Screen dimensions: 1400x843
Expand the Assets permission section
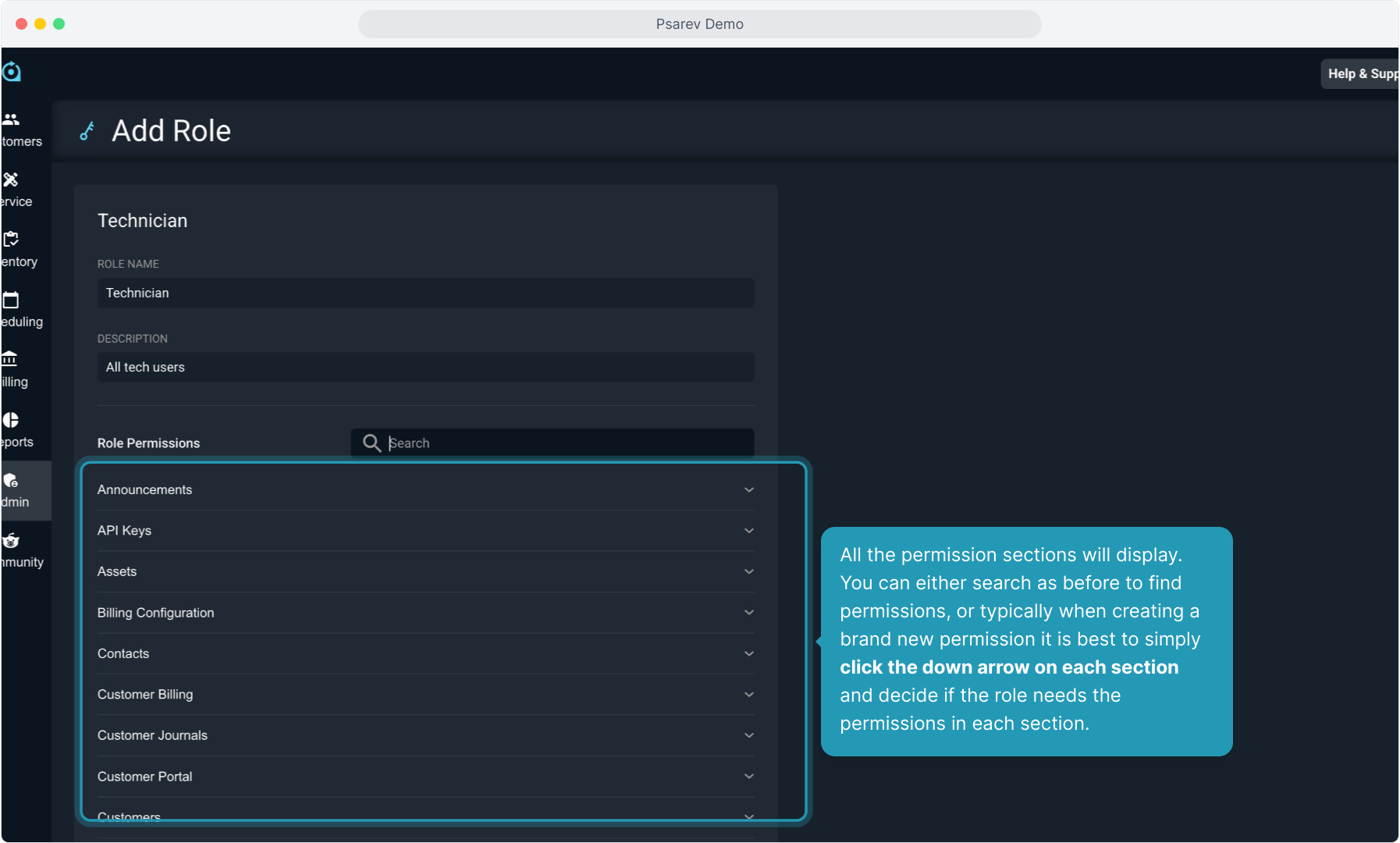(748, 572)
